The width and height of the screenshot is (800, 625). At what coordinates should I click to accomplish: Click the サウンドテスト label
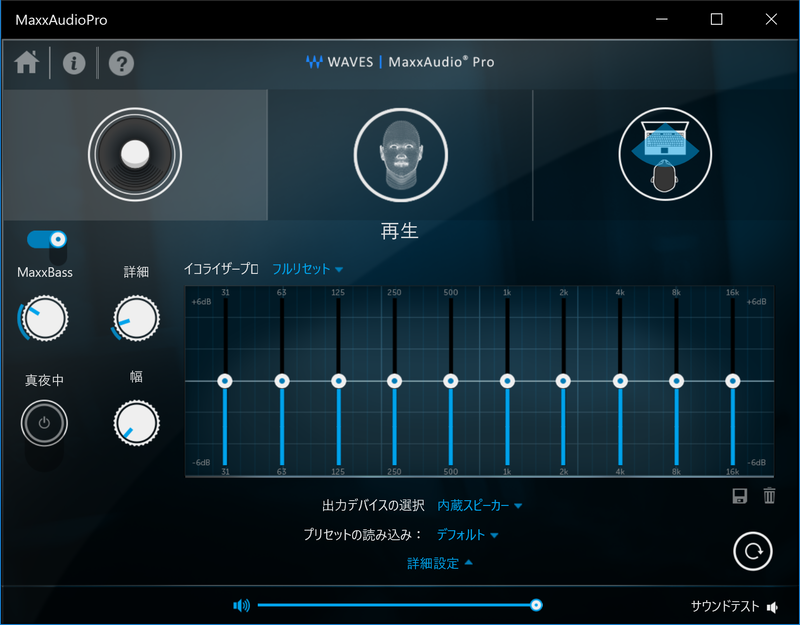point(724,605)
